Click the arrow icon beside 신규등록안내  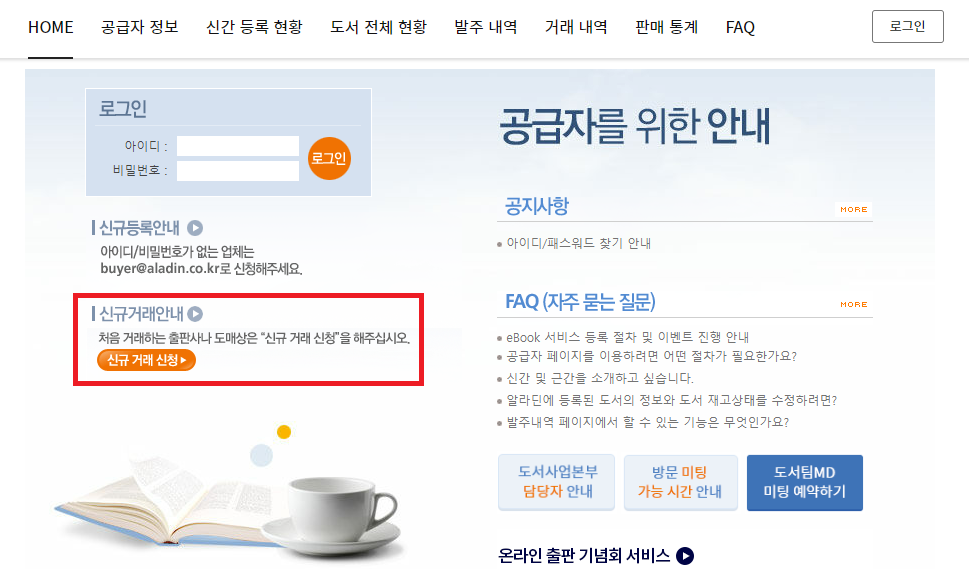click(x=195, y=228)
